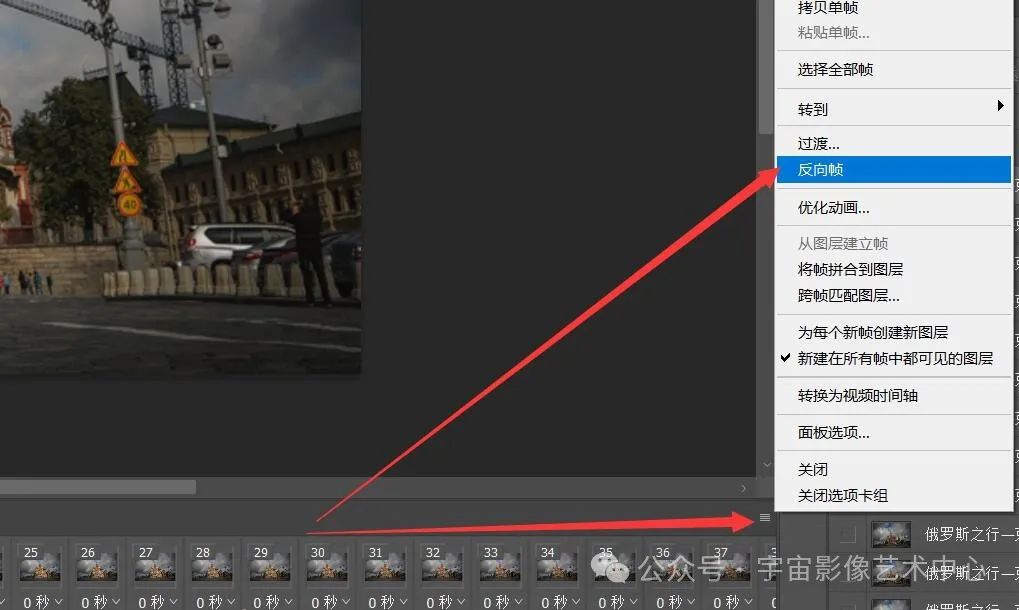Toggle visibility box of the first listed layer
This screenshot has height=610, width=1019.
[x=847, y=532]
